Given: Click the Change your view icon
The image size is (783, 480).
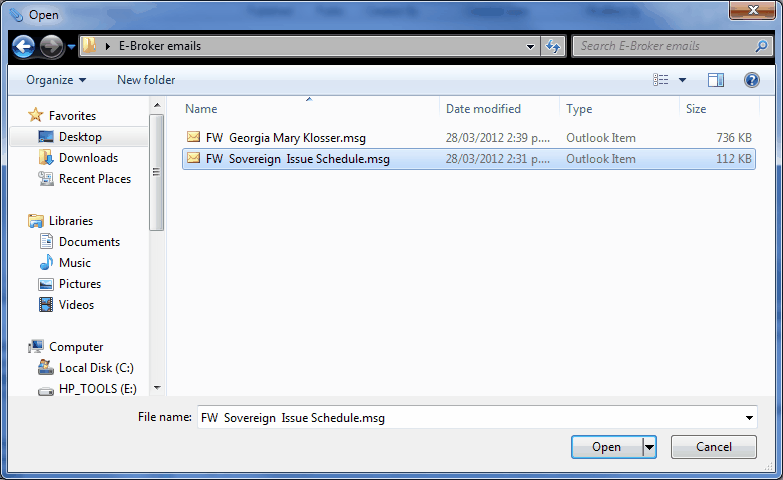Looking at the screenshot, I should 661,80.
